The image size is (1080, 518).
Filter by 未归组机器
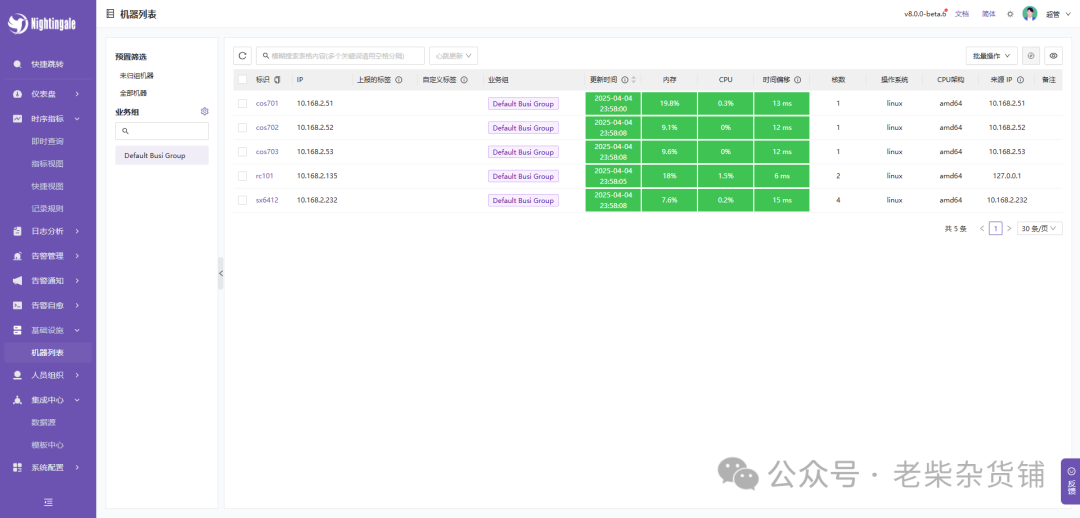click(136, 75)
